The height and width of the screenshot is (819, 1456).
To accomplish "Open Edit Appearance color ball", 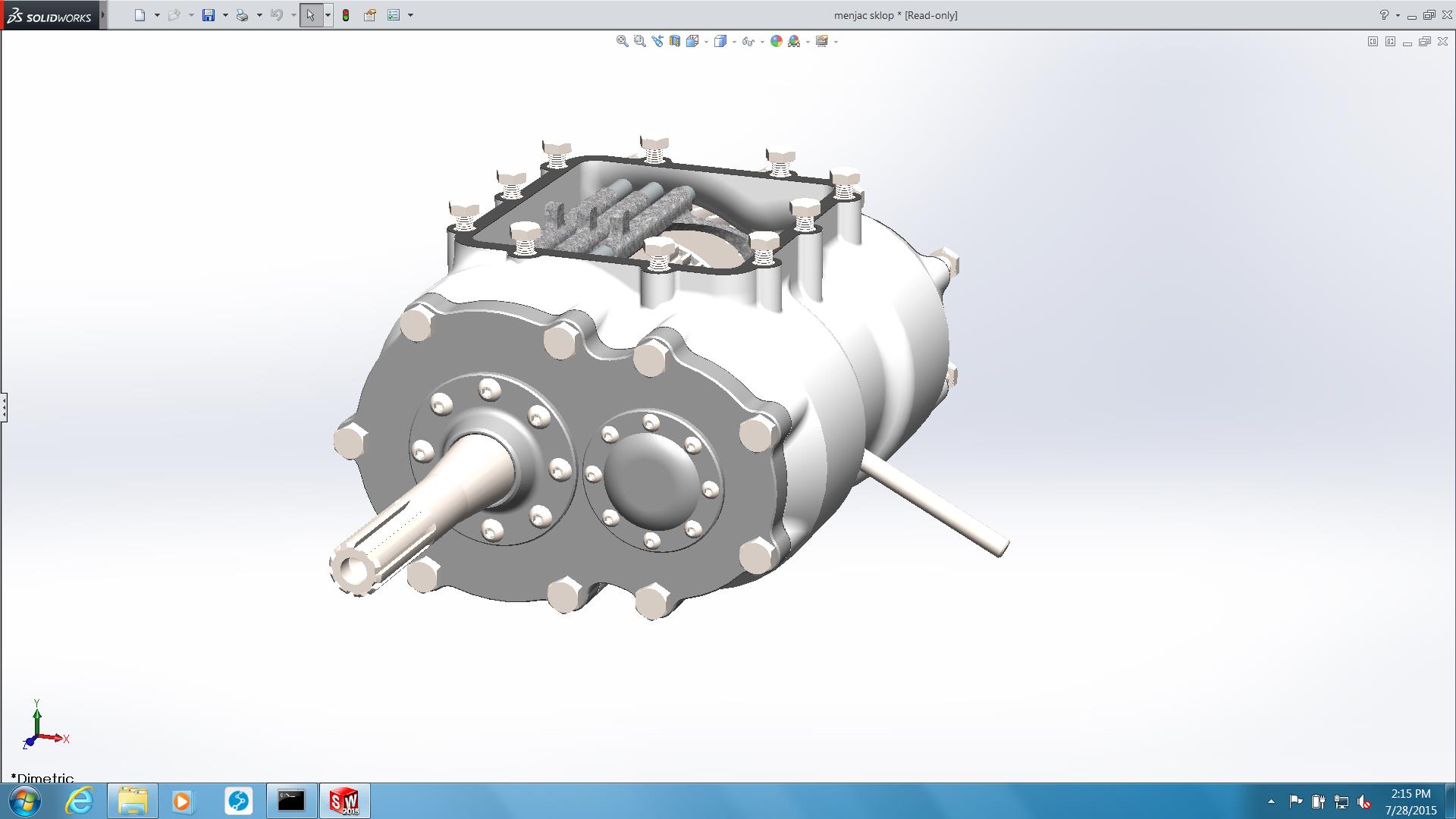I will (x=776, y=42).
